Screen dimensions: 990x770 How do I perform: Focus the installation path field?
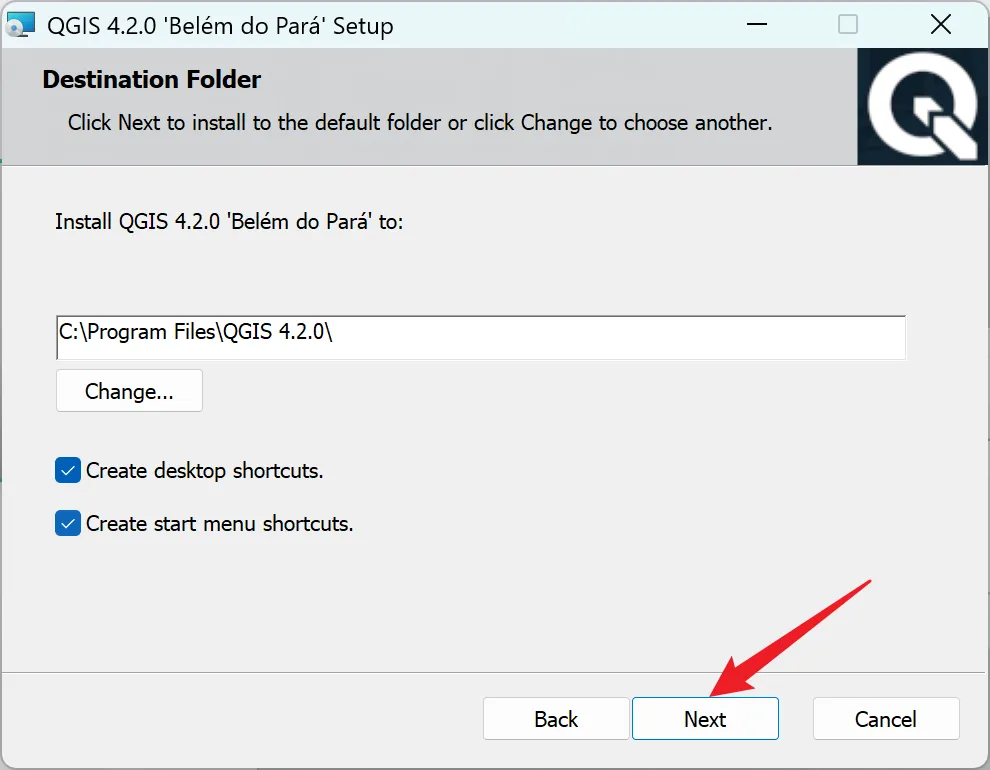pos(481,338)
